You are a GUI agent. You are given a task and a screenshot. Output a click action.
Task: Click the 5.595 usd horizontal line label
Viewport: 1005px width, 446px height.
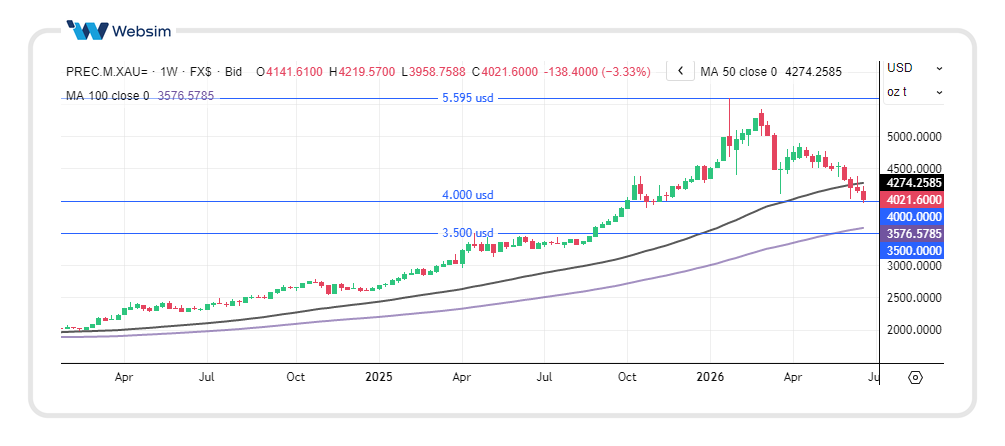coord(468,99)
